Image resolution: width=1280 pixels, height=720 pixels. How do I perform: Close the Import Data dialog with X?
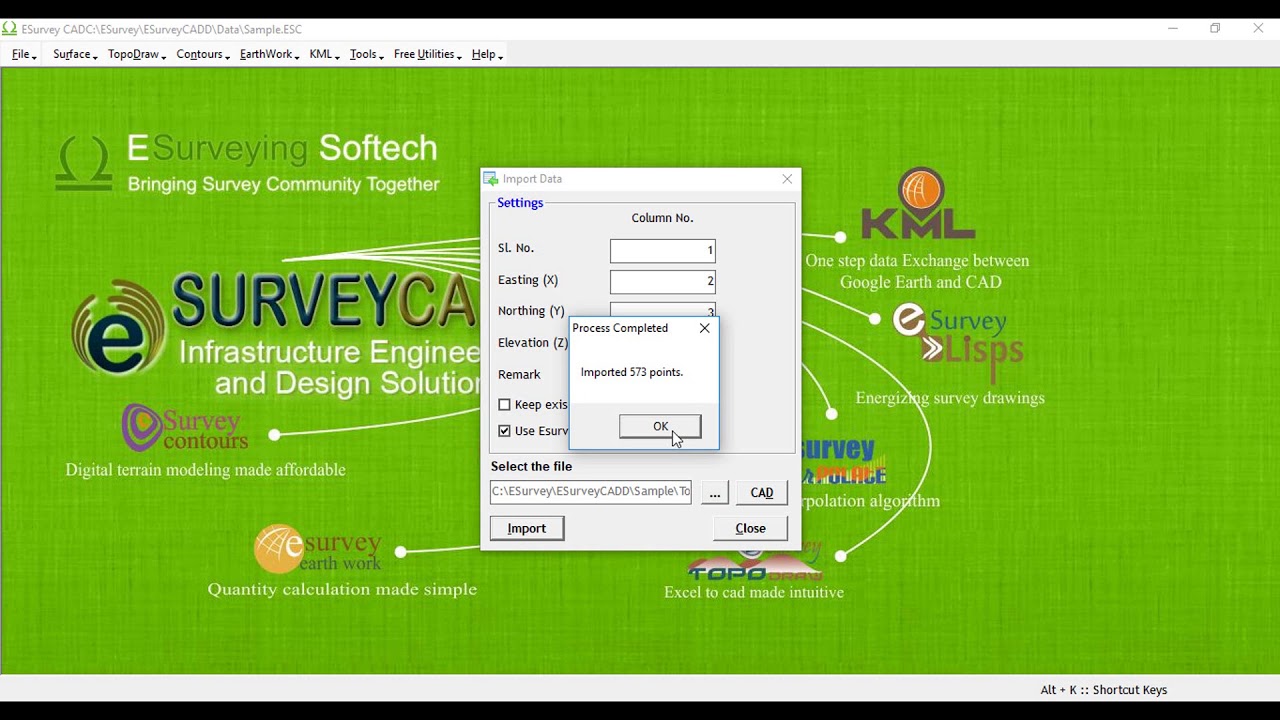pos(787,179)
